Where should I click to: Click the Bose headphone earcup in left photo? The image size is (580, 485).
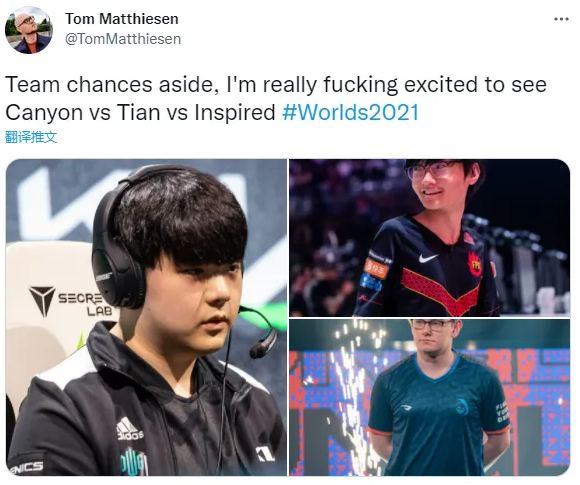118,276
